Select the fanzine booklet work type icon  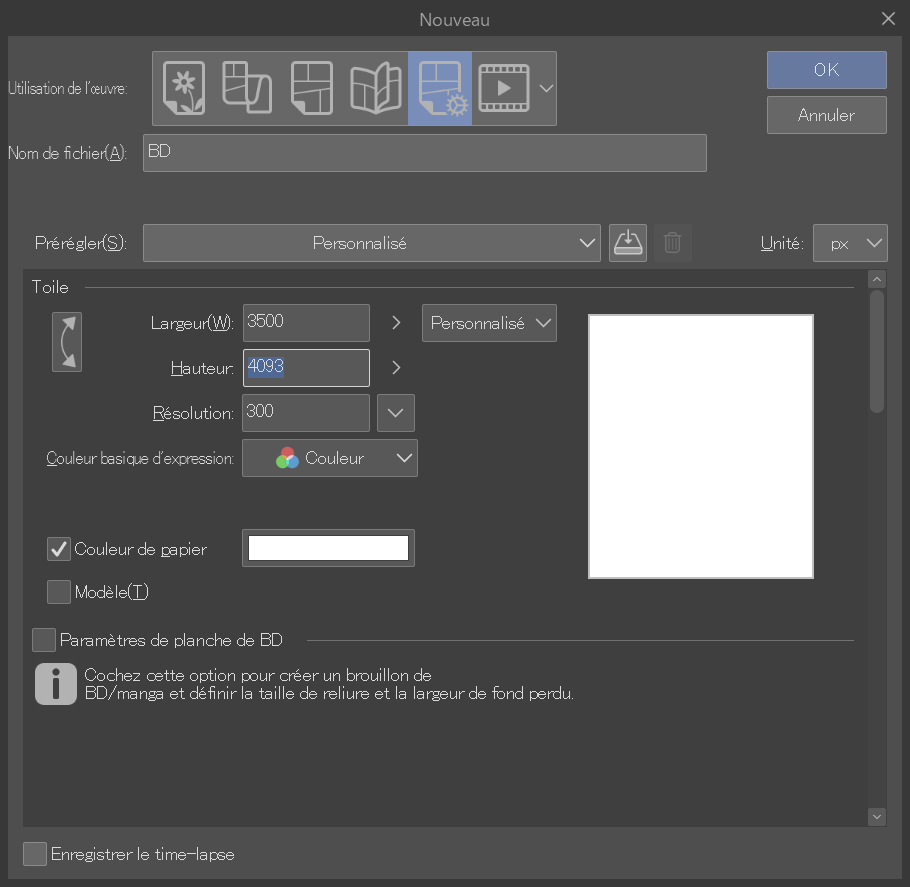point(375,88)
